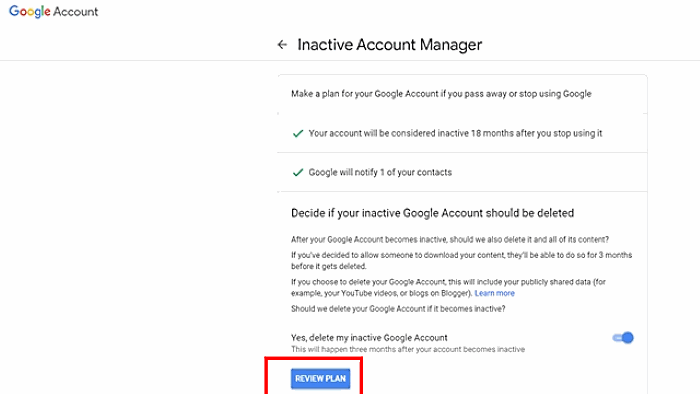Click the three months after inactive subtext

(408, 349)
